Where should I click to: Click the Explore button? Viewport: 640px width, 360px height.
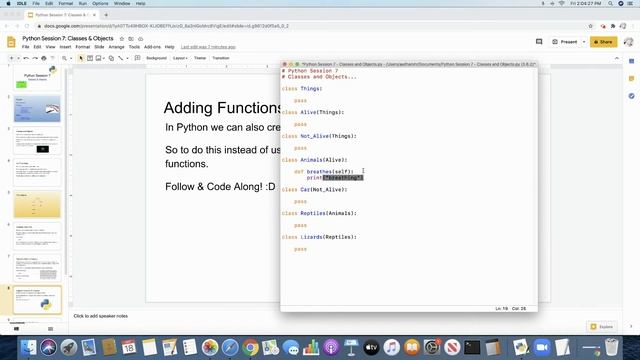click(602, 327)
